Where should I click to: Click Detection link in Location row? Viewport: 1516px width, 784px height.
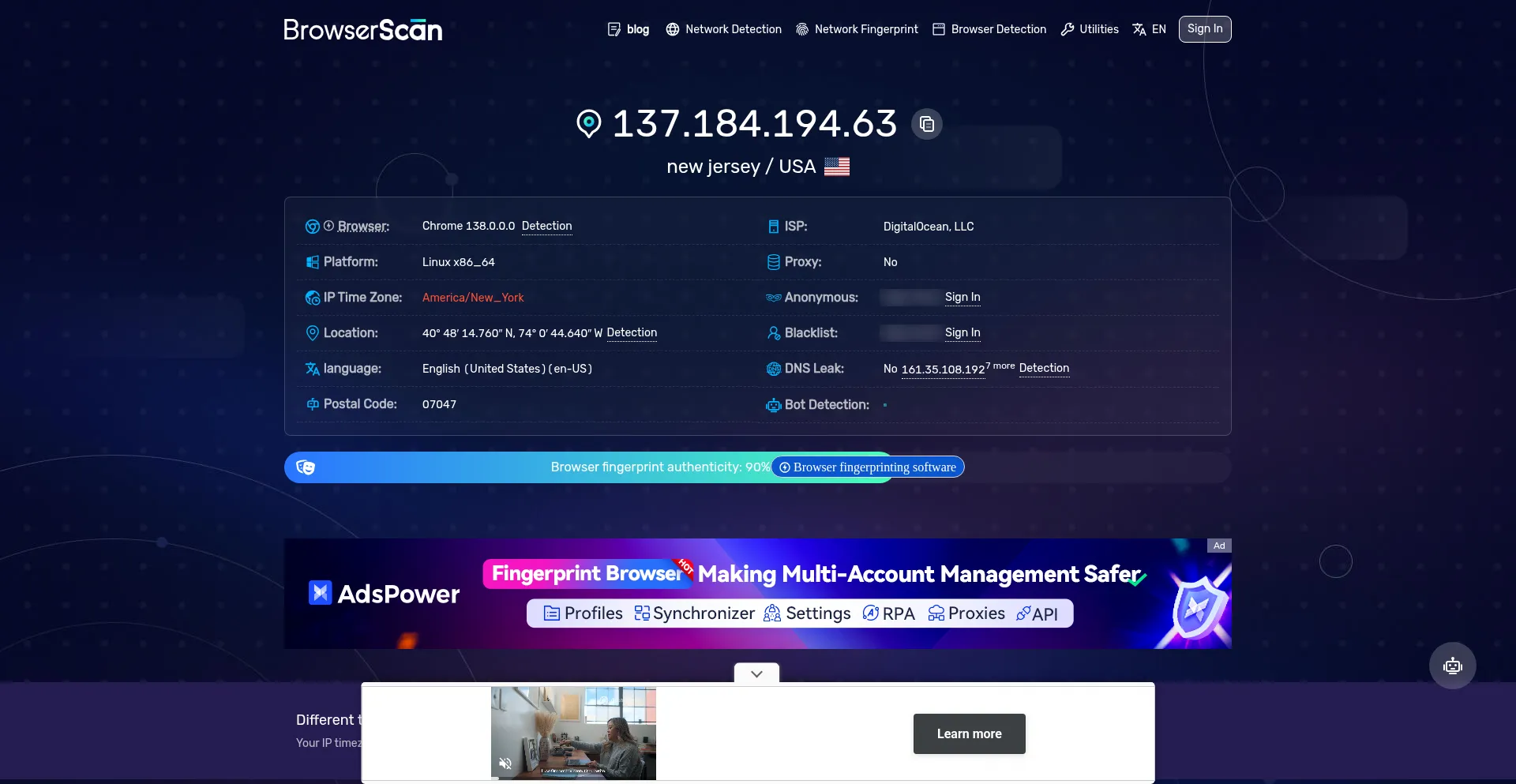click(632, 333)
